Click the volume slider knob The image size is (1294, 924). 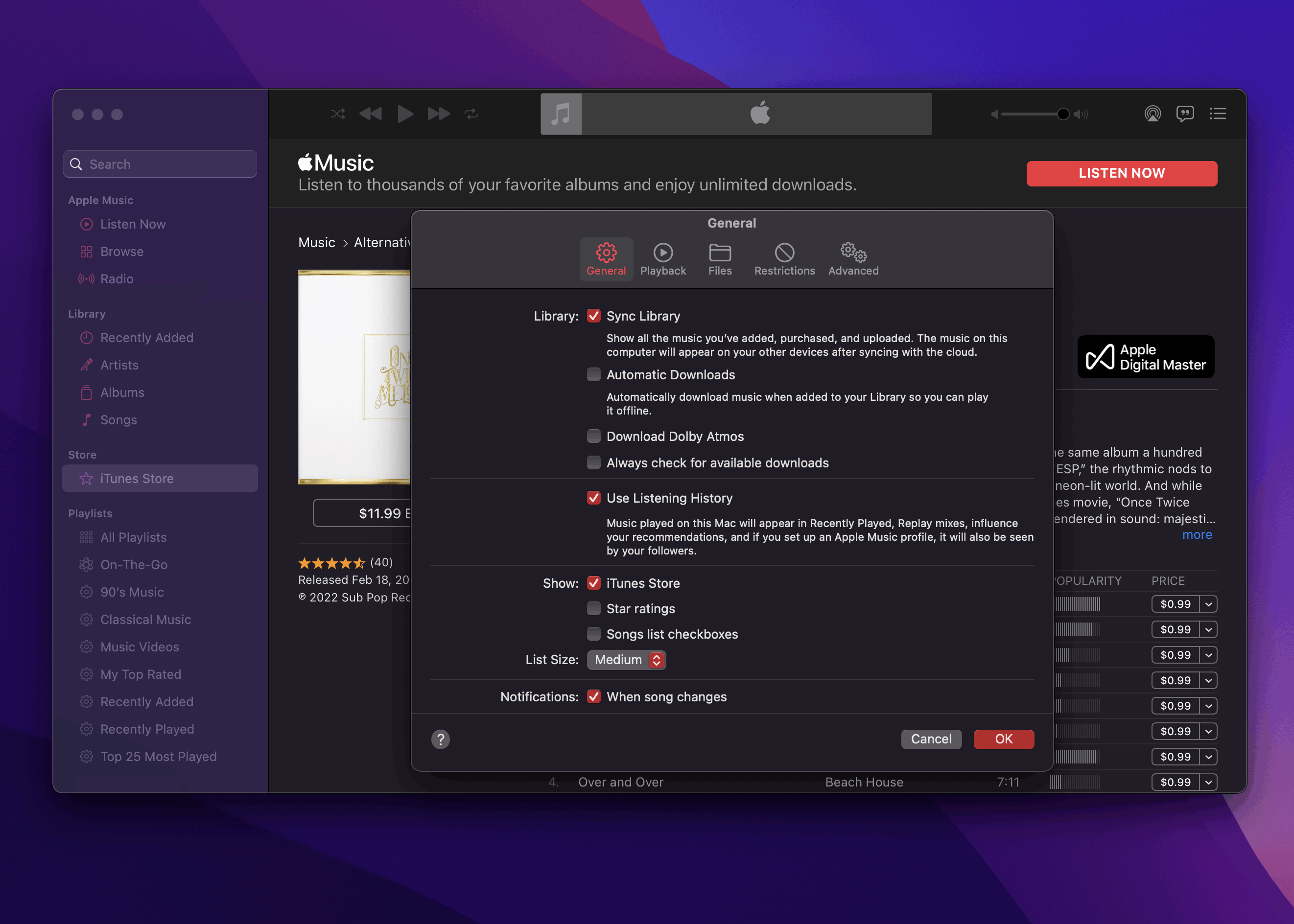click(x=1062, y=114)
